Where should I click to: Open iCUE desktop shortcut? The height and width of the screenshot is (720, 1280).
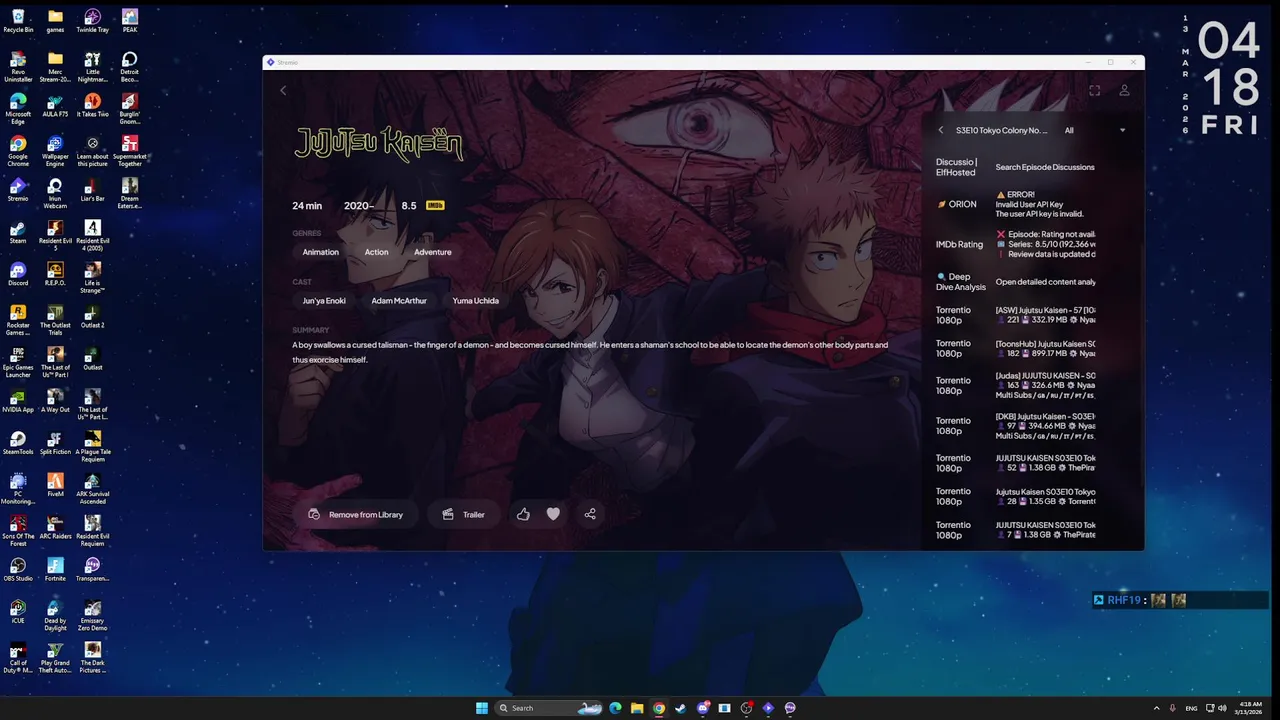[x=18, y=610]
